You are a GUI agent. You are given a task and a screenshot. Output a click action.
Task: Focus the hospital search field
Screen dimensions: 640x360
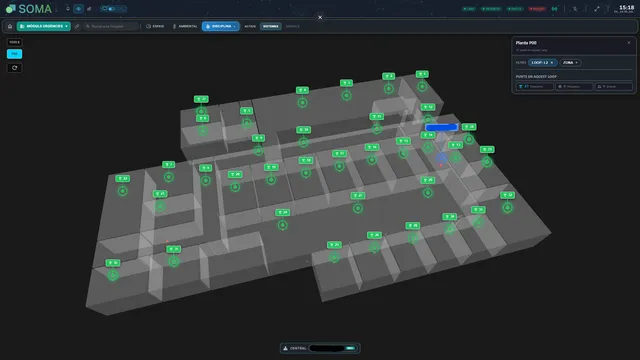111,26
